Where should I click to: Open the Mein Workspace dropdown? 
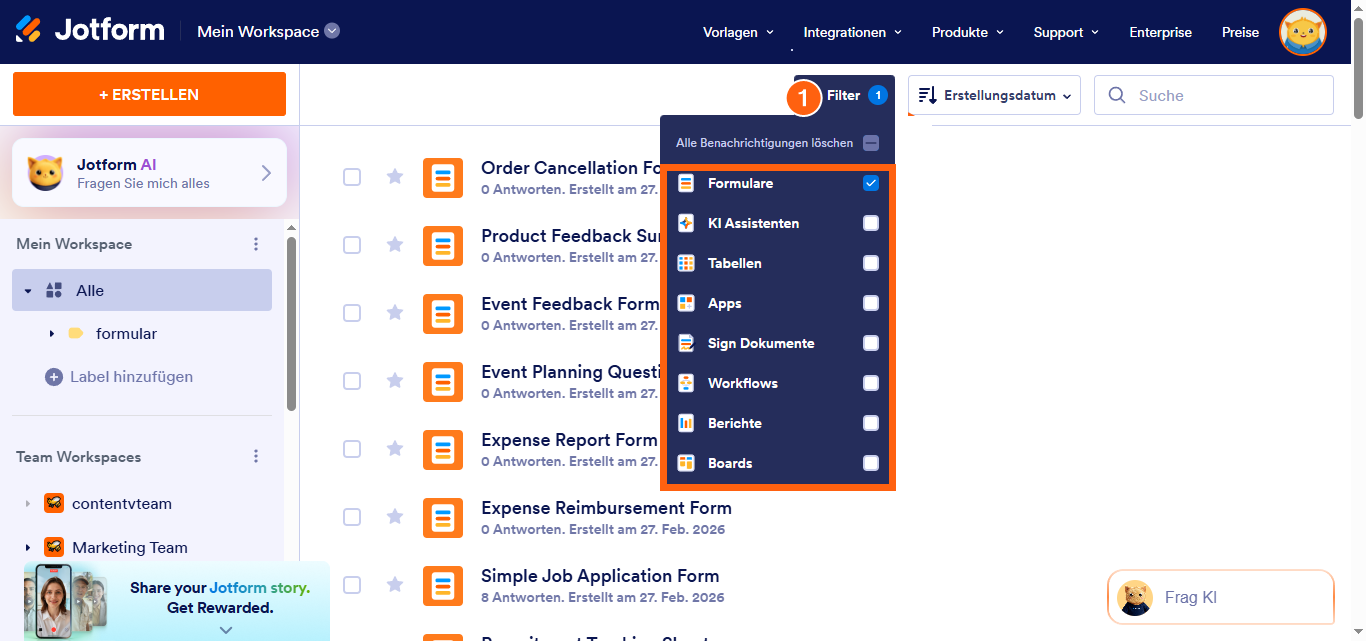330,31
